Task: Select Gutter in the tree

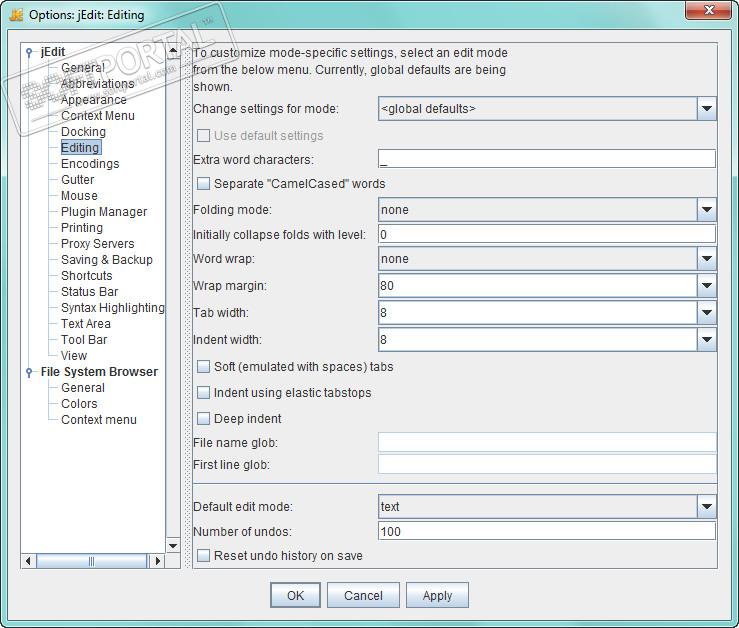Action: pyautogui.click(x=78, y=180)
